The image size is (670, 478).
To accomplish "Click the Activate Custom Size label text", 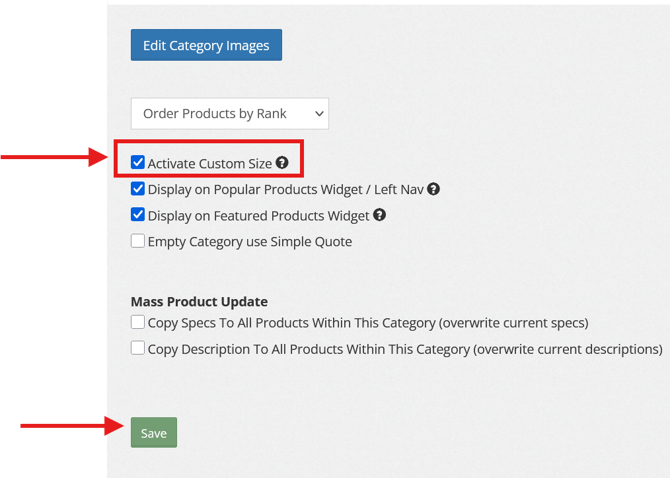I will point(210,163).
